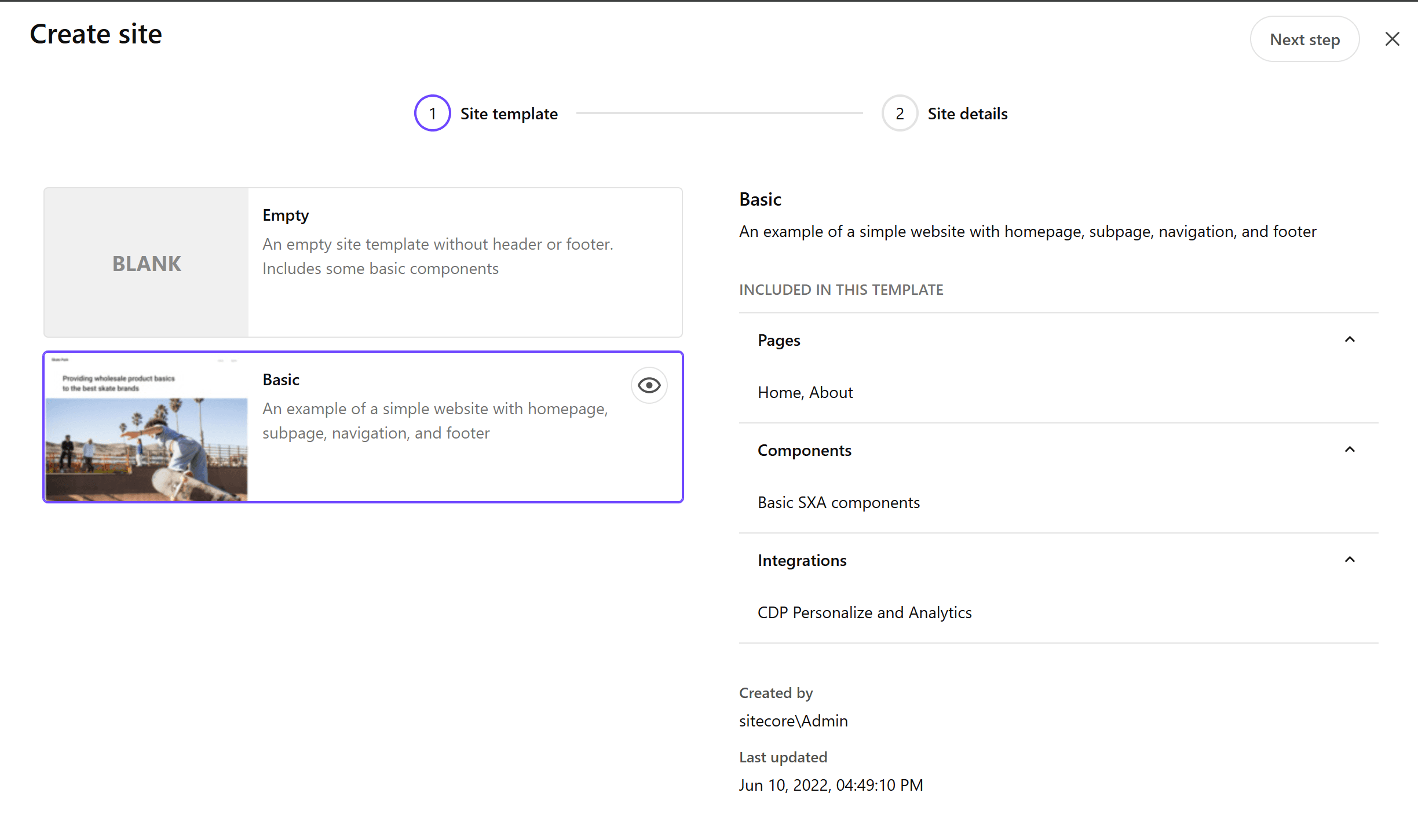Close the Create site dialog
Viewport: 1418px width, 840px height.
point(1392,39)
